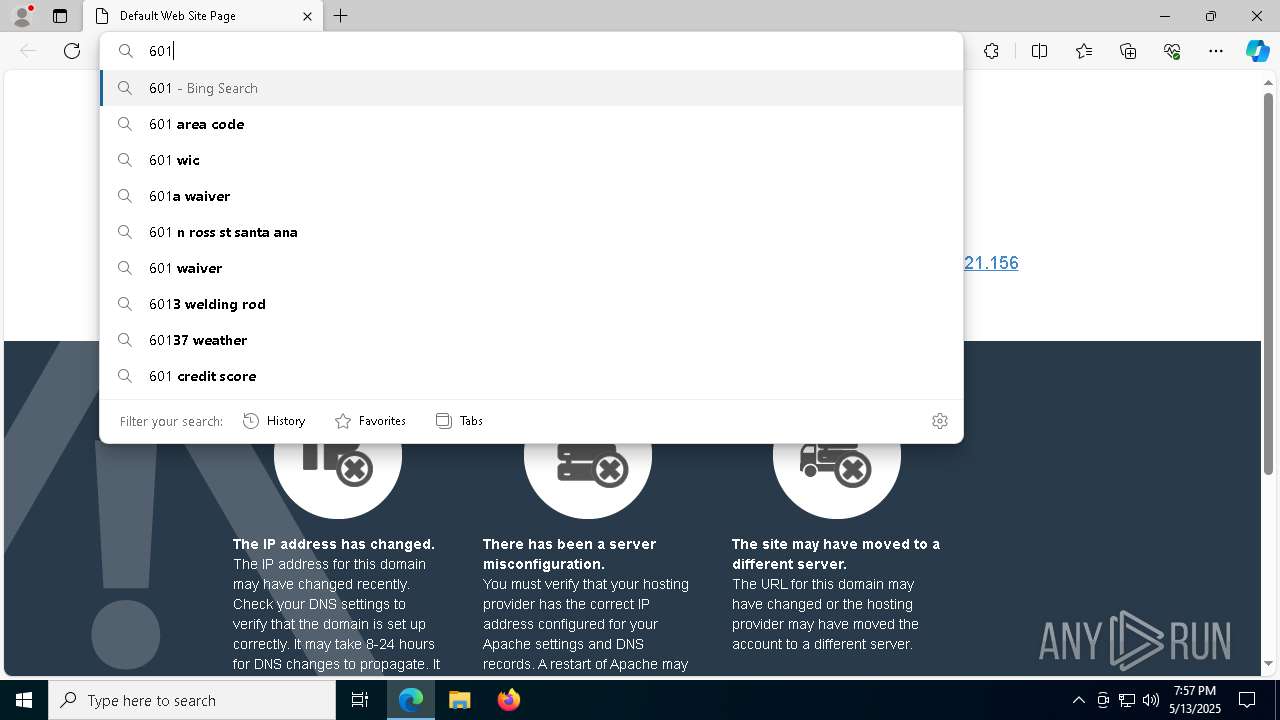Open the Extensions puzzle icon
This screenshot has width=1280, height=720.
(x=991, y=51)
